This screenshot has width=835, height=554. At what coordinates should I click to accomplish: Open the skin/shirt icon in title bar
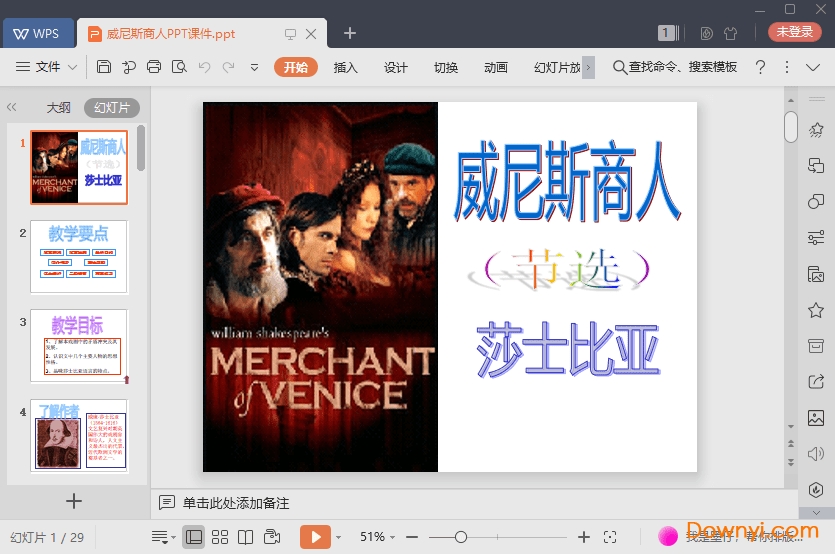coord(731,34)
